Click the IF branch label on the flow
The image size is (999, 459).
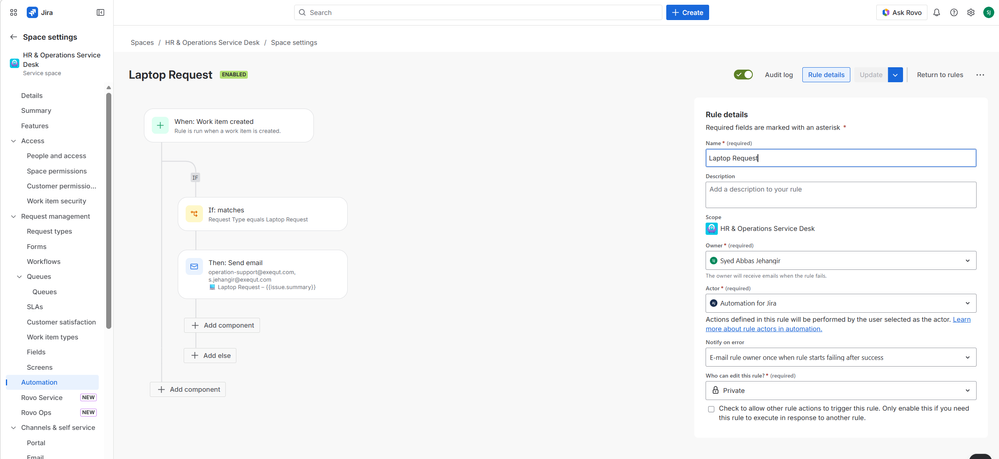pos(195,177)
